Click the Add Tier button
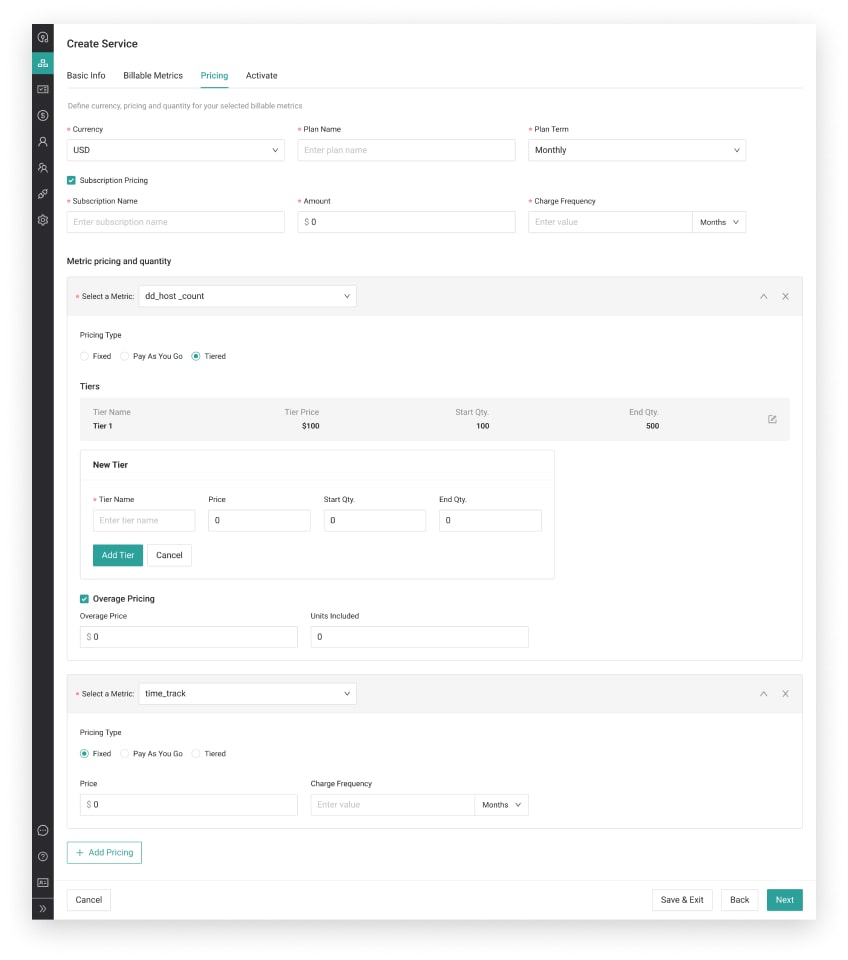Image resolution: width=848 pixels, height=960 pixels. click(x=118, y=555)
